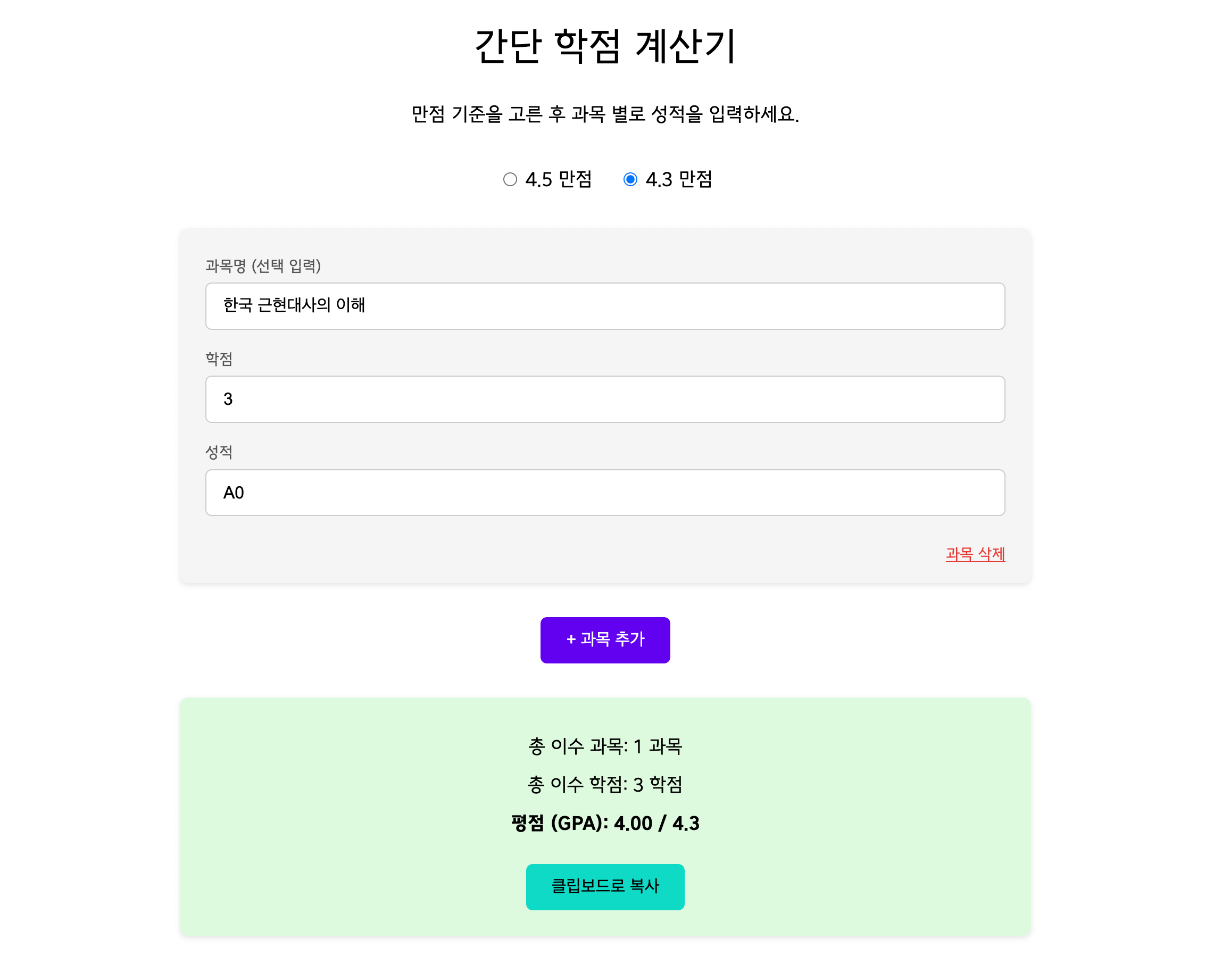Click the 학점 label above the credits field
Image resolution: width=1230 pixels, height=980 pixels.
pos(219,359)
